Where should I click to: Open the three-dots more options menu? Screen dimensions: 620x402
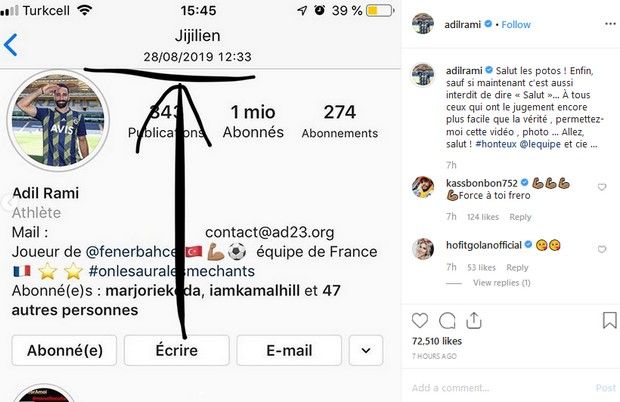(610, 24)
